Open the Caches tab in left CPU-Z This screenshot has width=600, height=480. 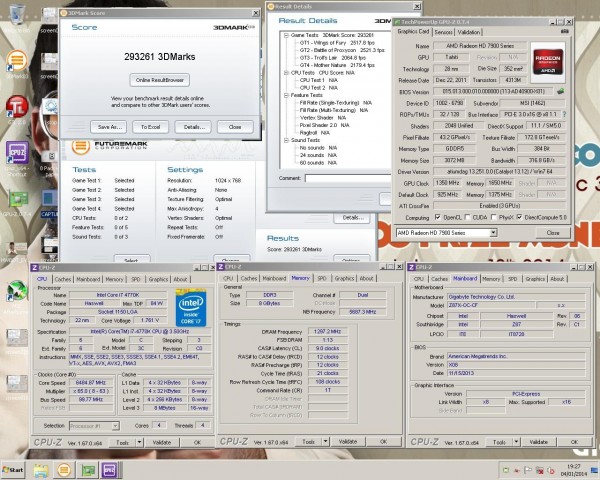pyautogui.click(x=63, y=279)
